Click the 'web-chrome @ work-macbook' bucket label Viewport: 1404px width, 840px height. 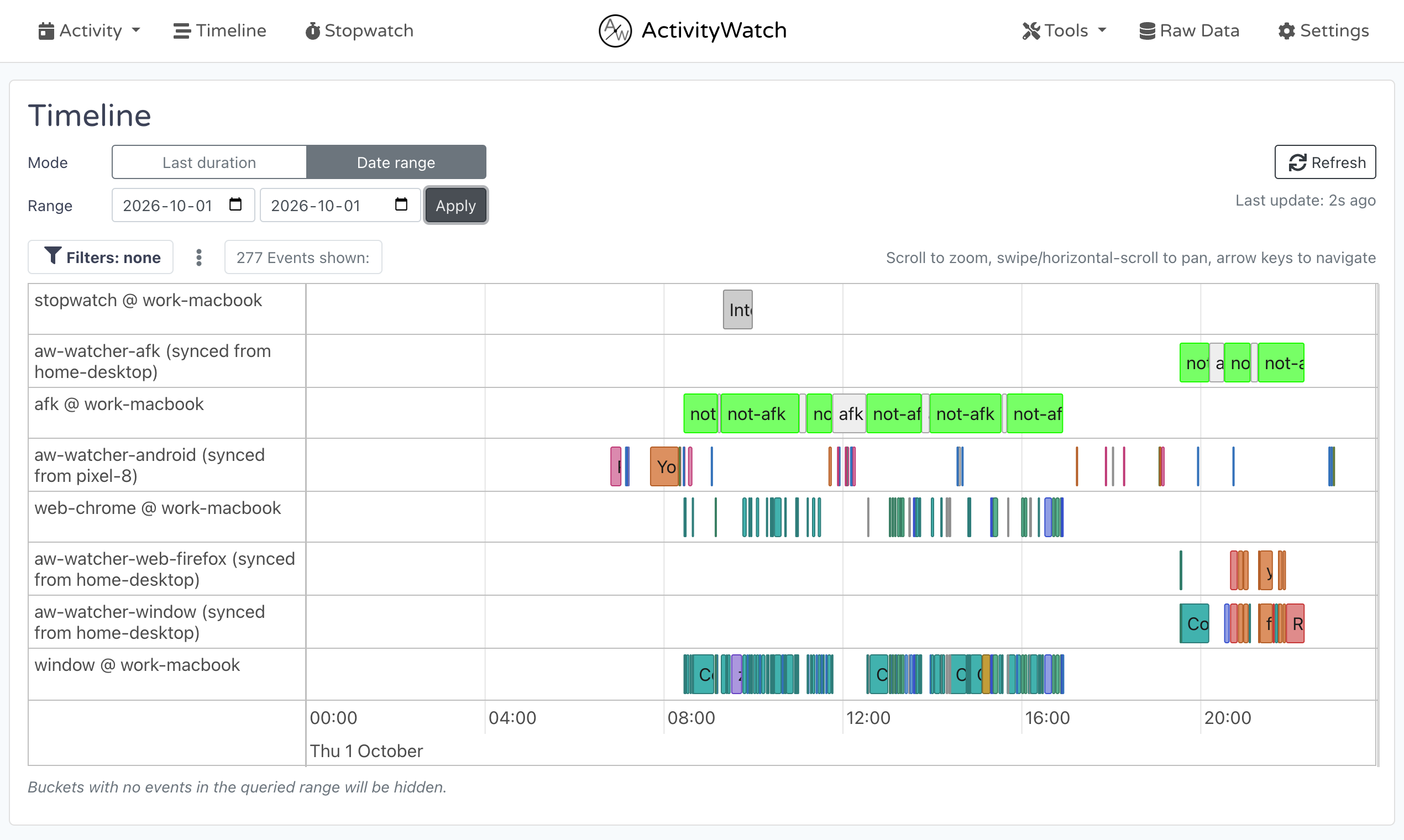[x=158, y=508]
